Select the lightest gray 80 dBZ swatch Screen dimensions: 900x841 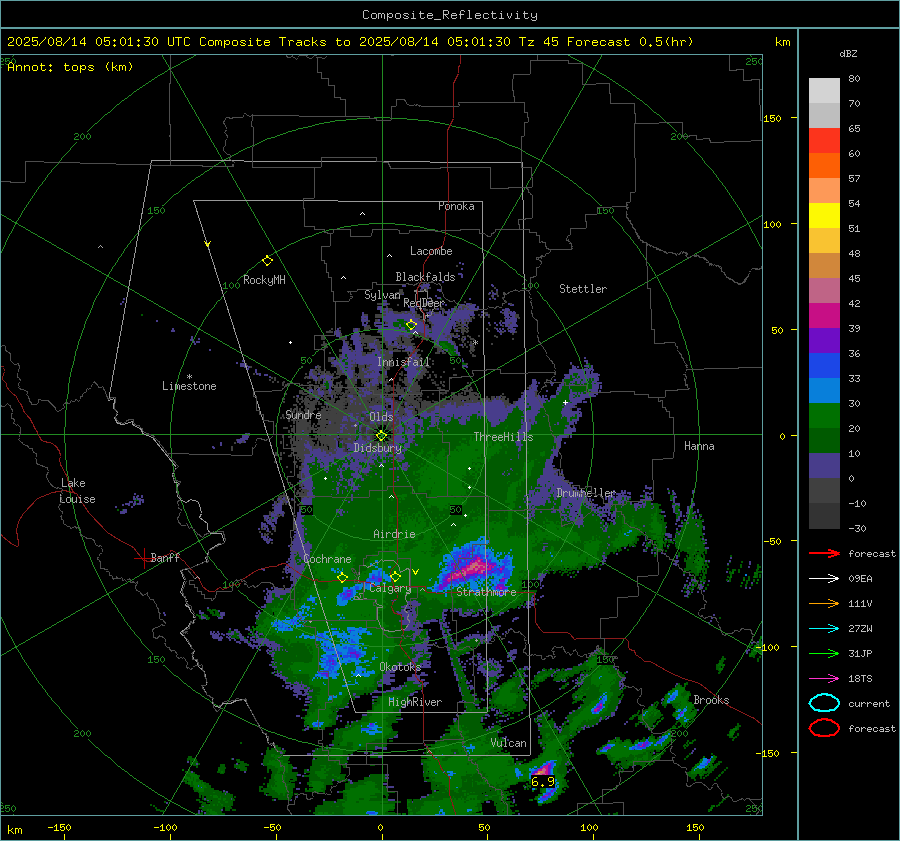pos(824,91)
